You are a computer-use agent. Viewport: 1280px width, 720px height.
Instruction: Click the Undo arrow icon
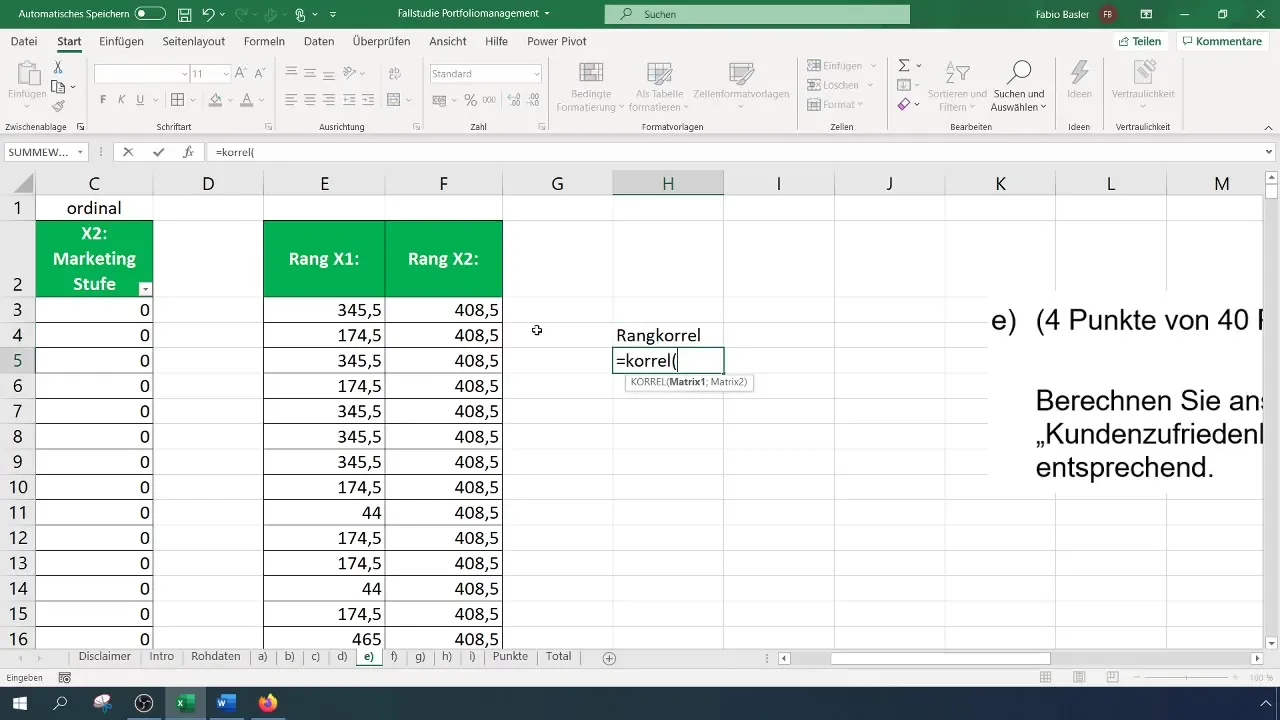[x=208, y=14]
